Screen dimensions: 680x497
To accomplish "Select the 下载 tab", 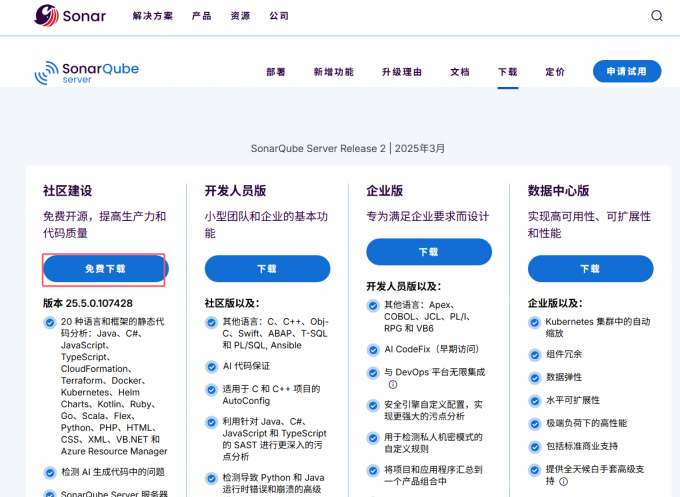I will click(508, 72).
